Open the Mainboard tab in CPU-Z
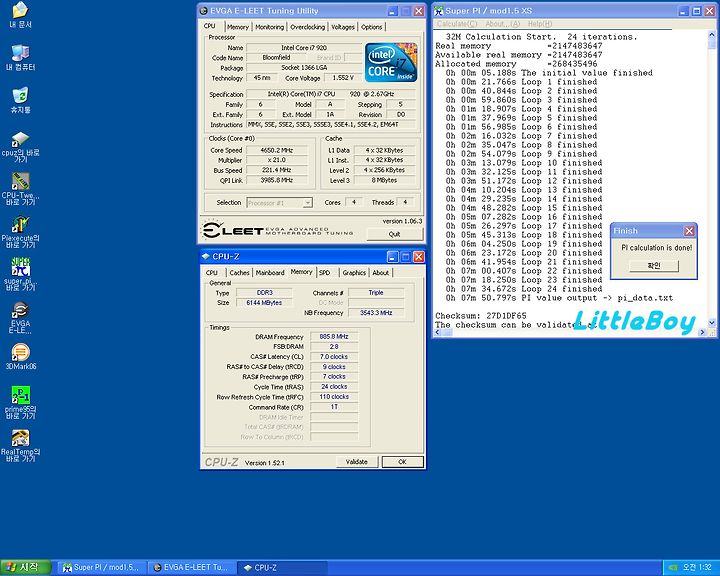Image resolution: width=720 pixels, height=576 pixels. (x=270, y=273)
